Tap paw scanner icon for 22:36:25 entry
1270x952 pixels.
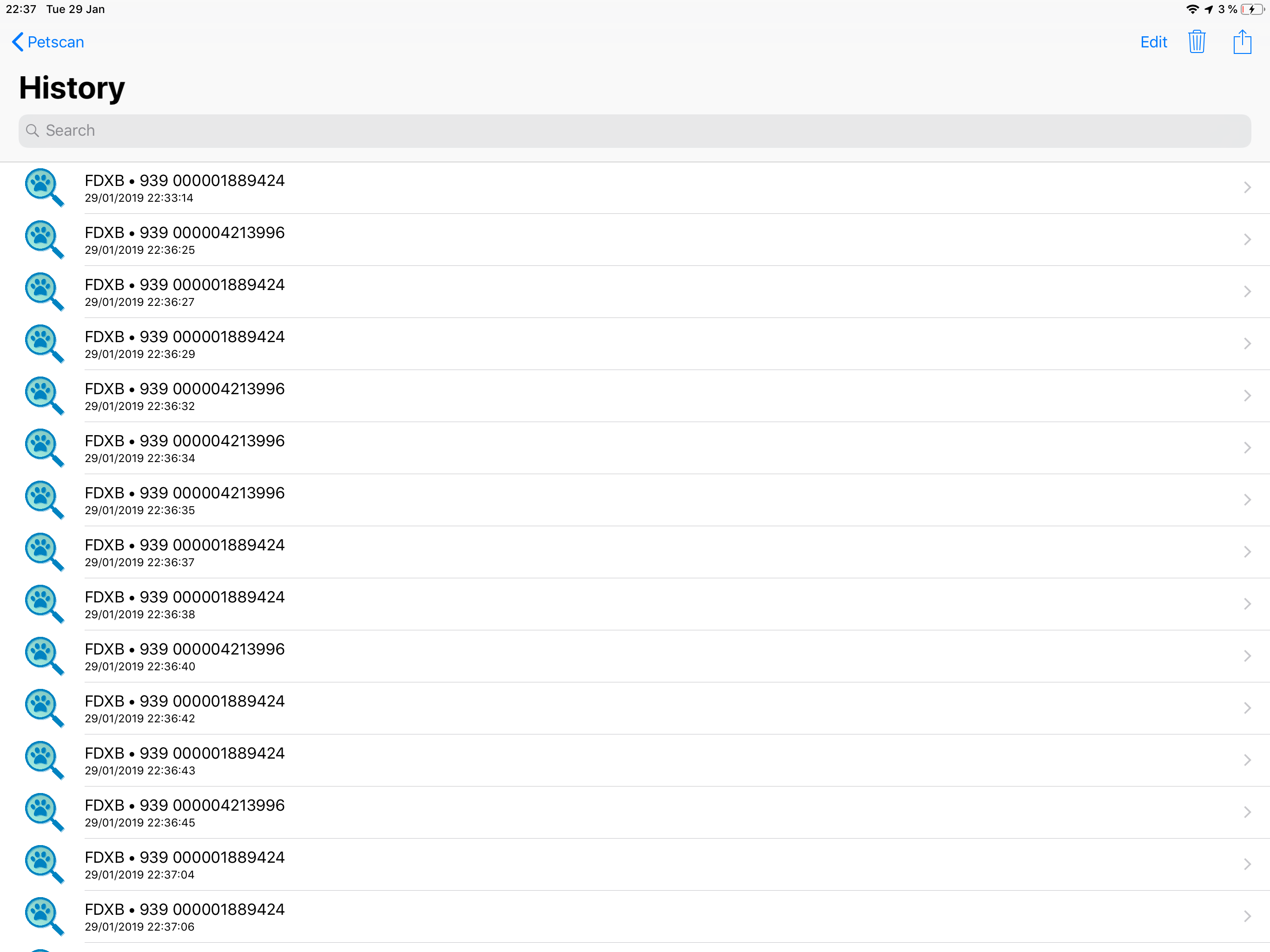(x=44, y=239)
